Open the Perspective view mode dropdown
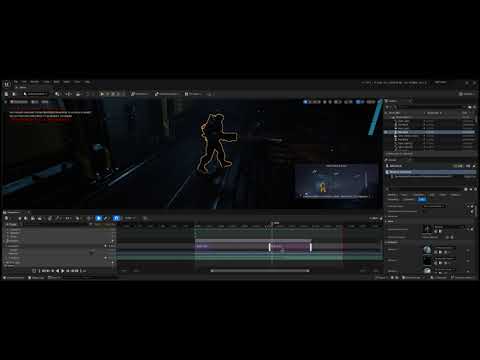480x360 pixels. [x=19, y=102]
